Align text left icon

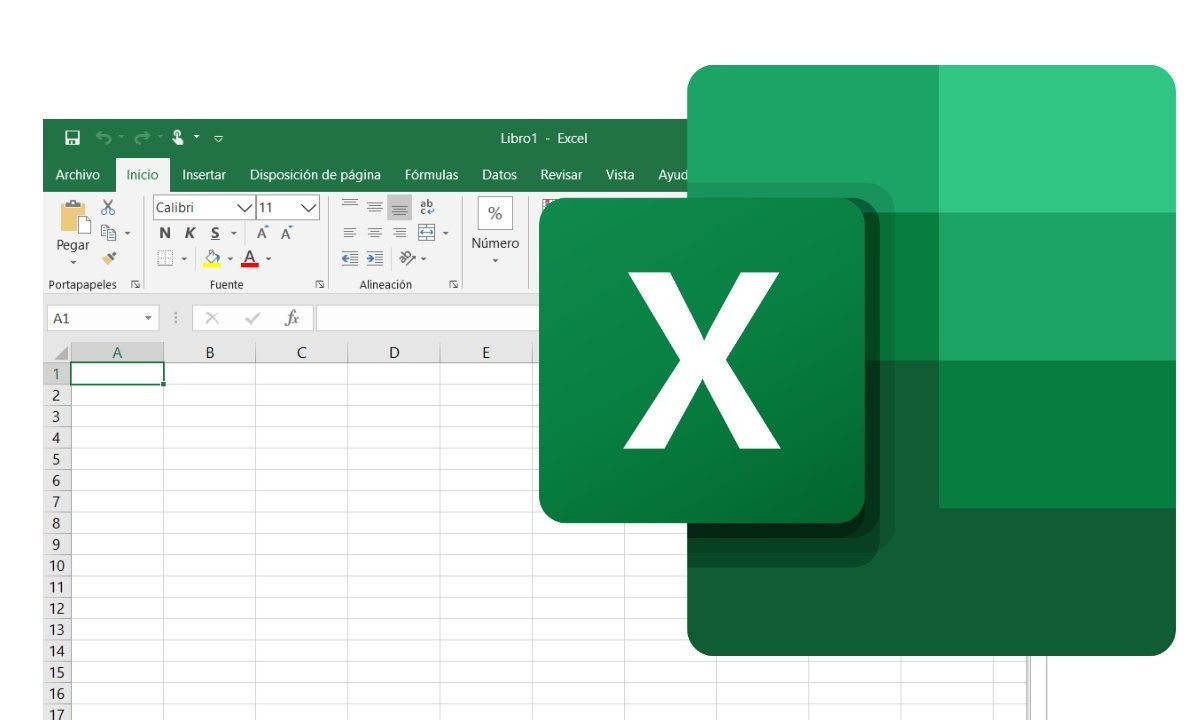coord(350,233)
